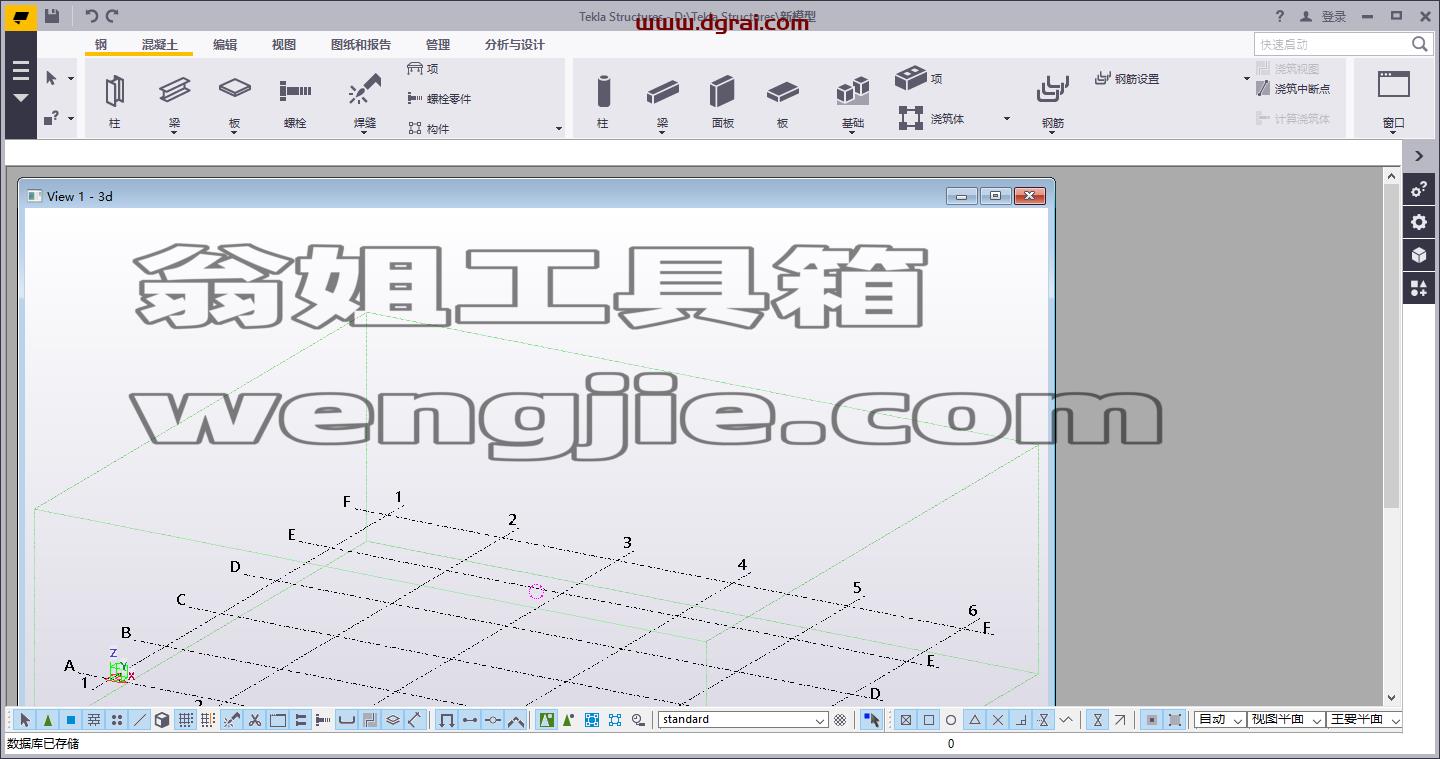Image resolution: width=1440 pixels, height=759 pixels.
Task: Open the standard selection filter dropdown
Action: coord(743,720)
